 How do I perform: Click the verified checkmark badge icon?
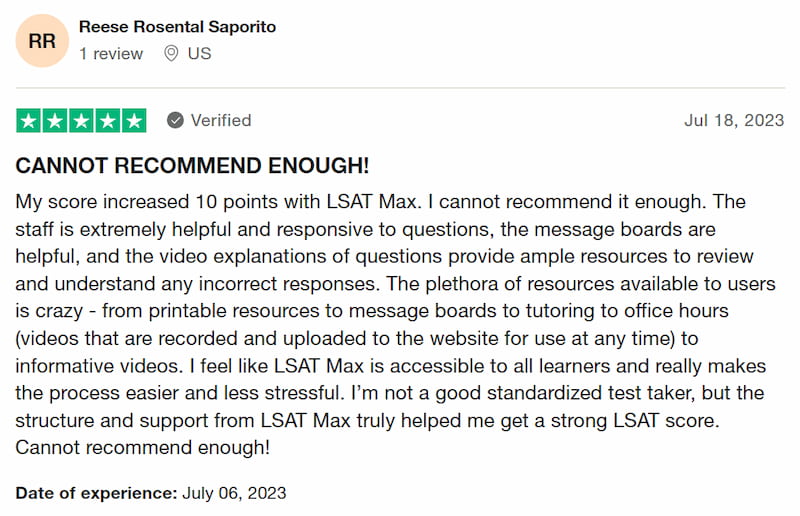coord(175,120)
